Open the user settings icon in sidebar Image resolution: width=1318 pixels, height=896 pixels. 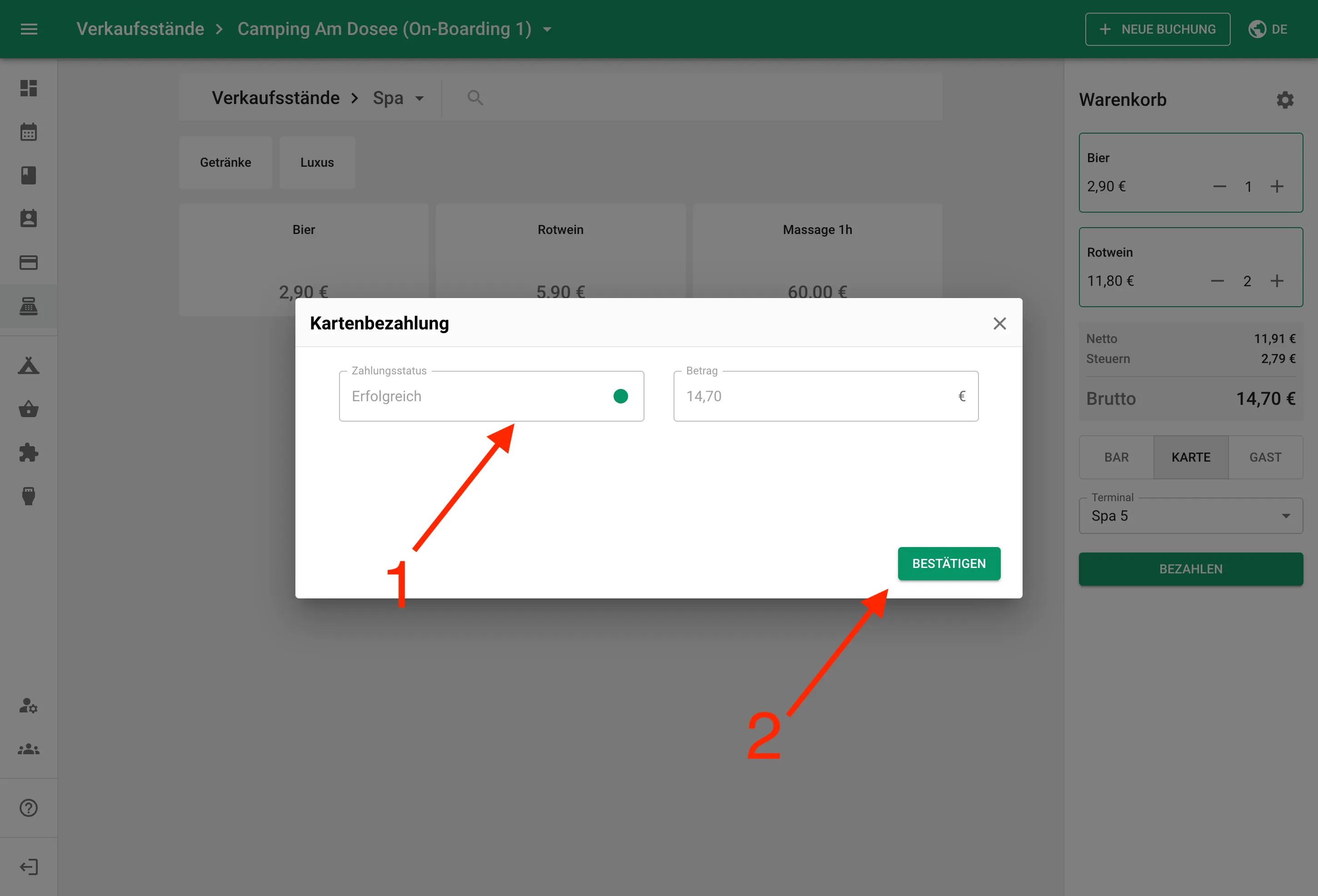pos(28,706)
